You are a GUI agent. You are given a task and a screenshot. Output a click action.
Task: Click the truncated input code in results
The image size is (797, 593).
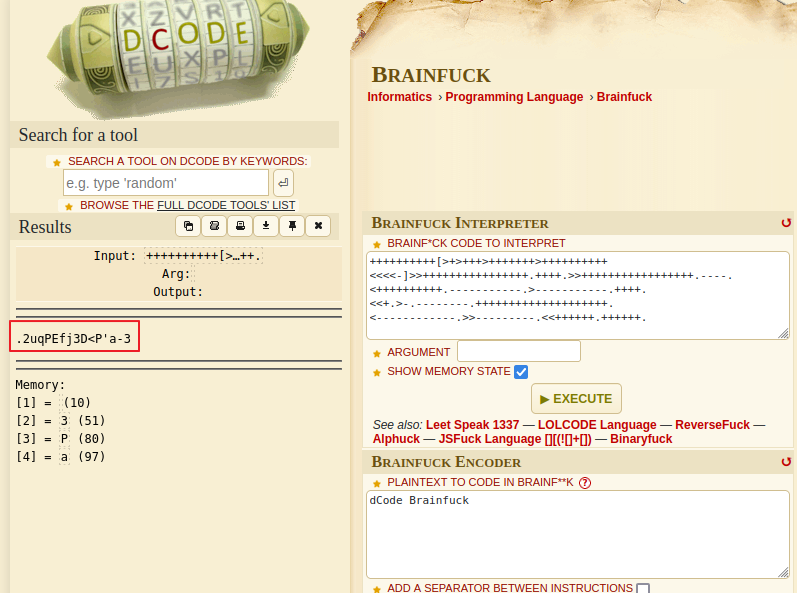[x=203, y=256]
